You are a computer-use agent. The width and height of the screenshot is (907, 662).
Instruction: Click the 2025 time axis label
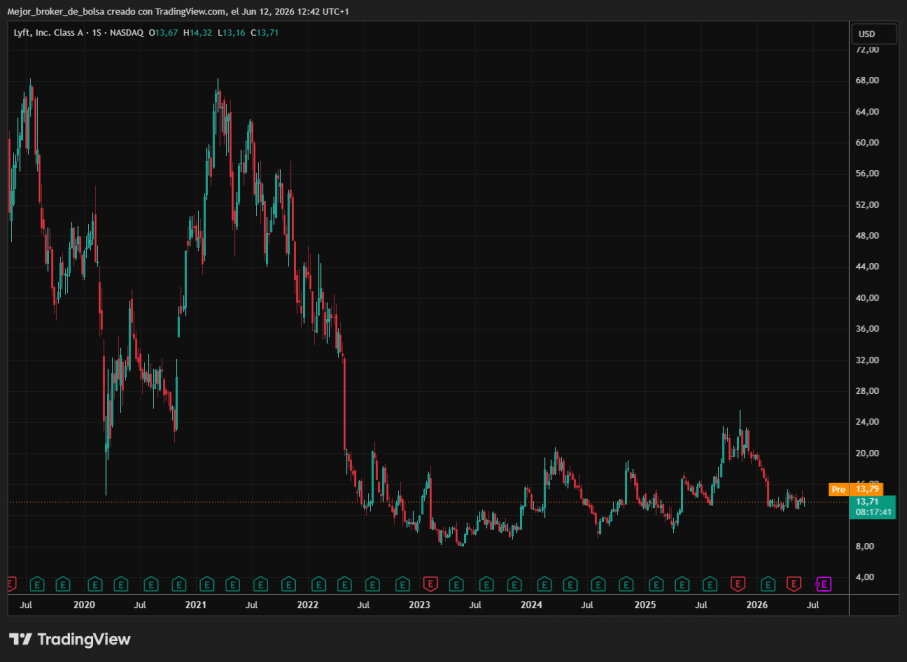645,605
